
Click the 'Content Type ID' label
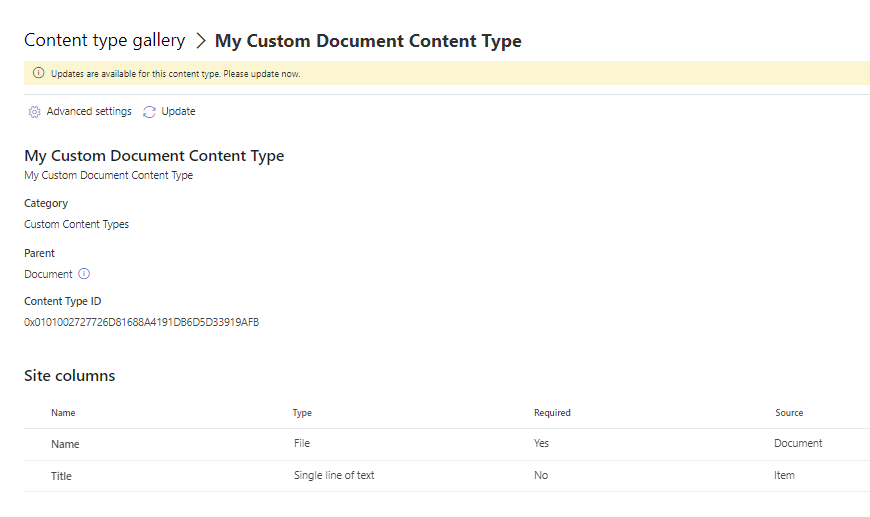point(63,301)
